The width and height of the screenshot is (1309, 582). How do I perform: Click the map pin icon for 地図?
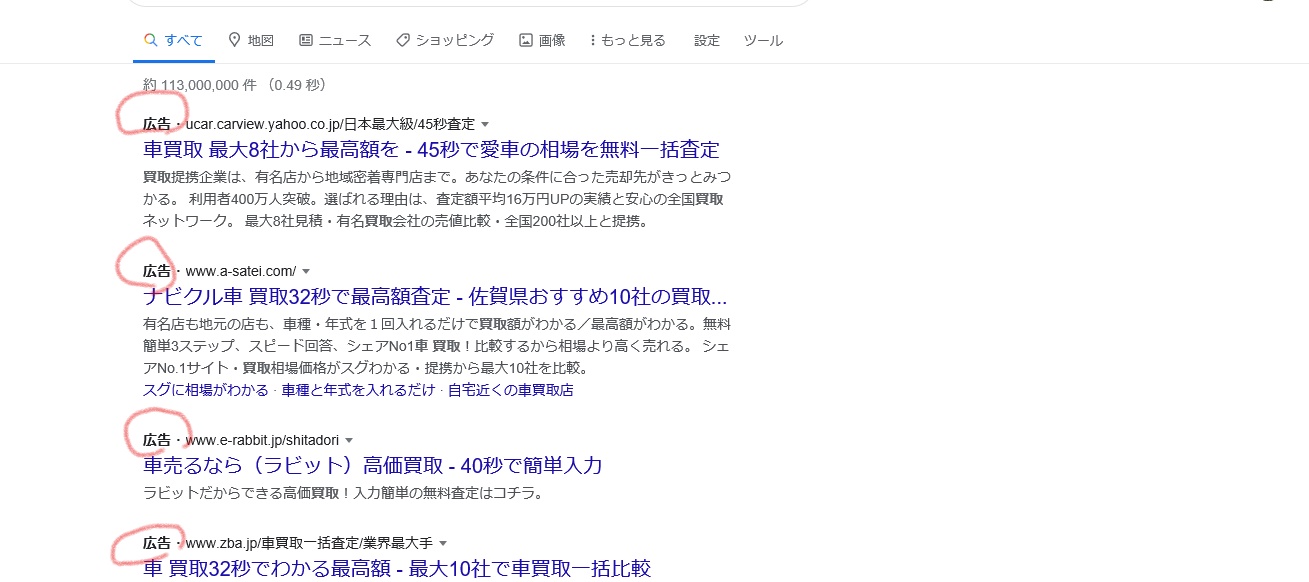(235, 40)
